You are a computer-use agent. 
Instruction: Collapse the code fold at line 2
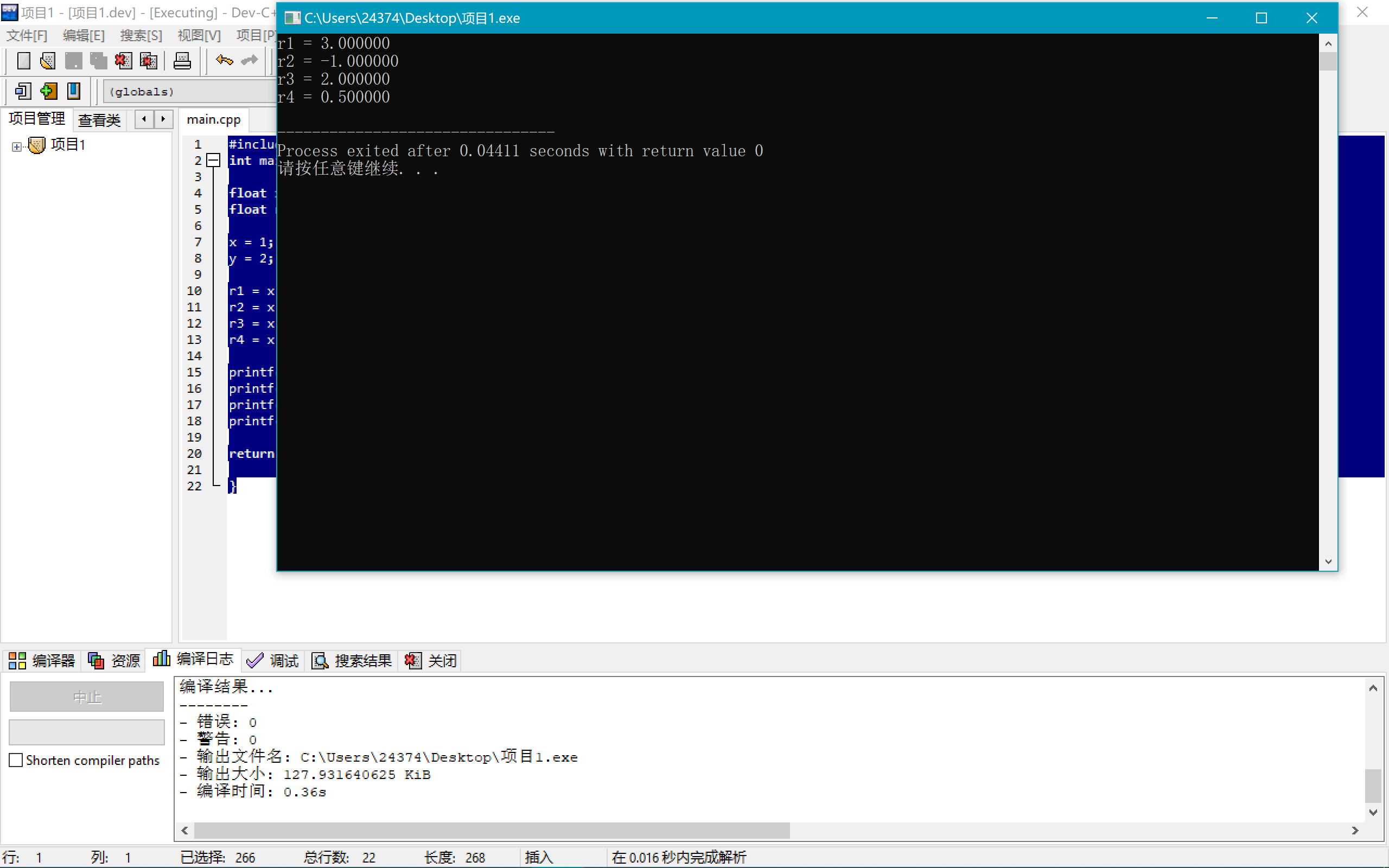(x=213, y=161)
